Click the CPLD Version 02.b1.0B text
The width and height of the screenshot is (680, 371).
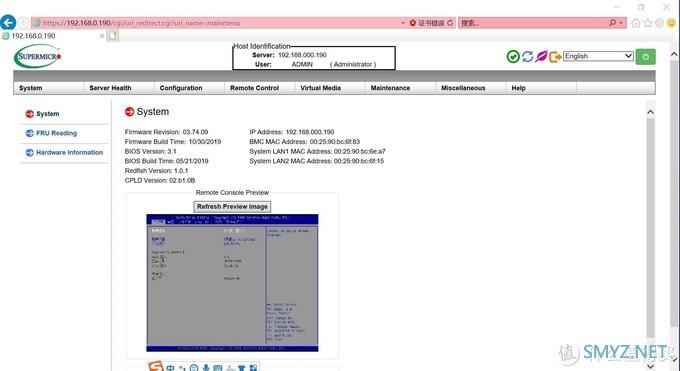click(x=160, y=181)
